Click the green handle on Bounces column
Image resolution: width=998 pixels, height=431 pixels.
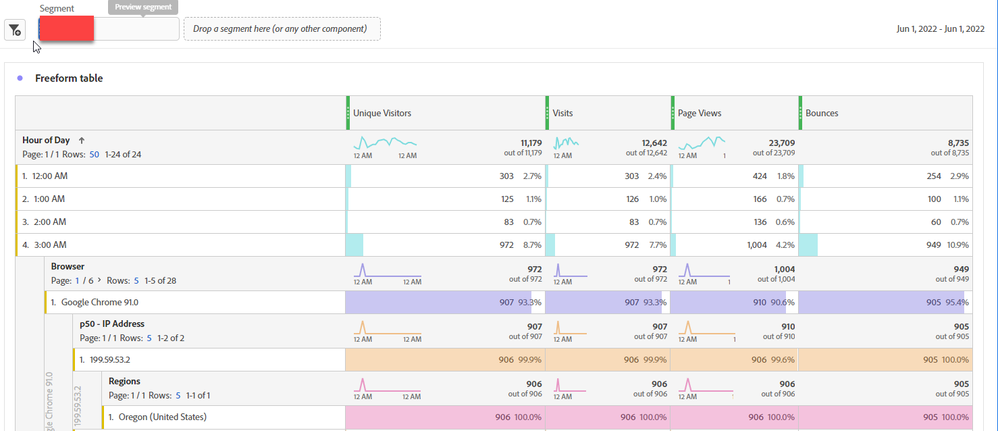[x=801, y=113]
